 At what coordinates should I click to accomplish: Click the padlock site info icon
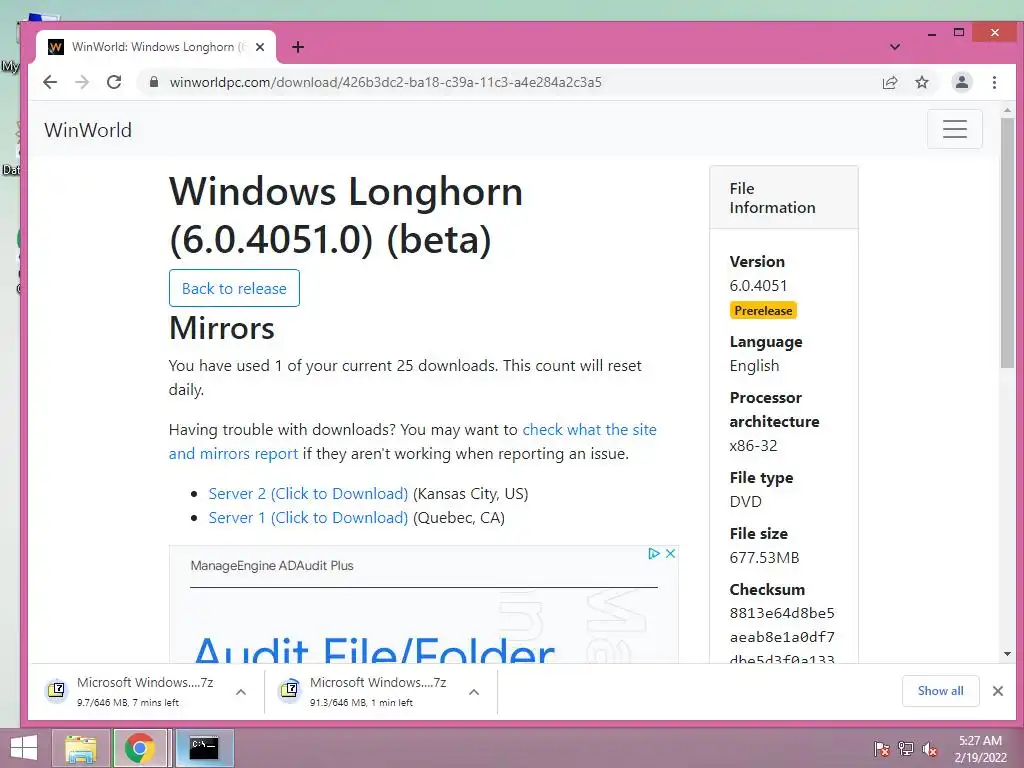(154, 82)
